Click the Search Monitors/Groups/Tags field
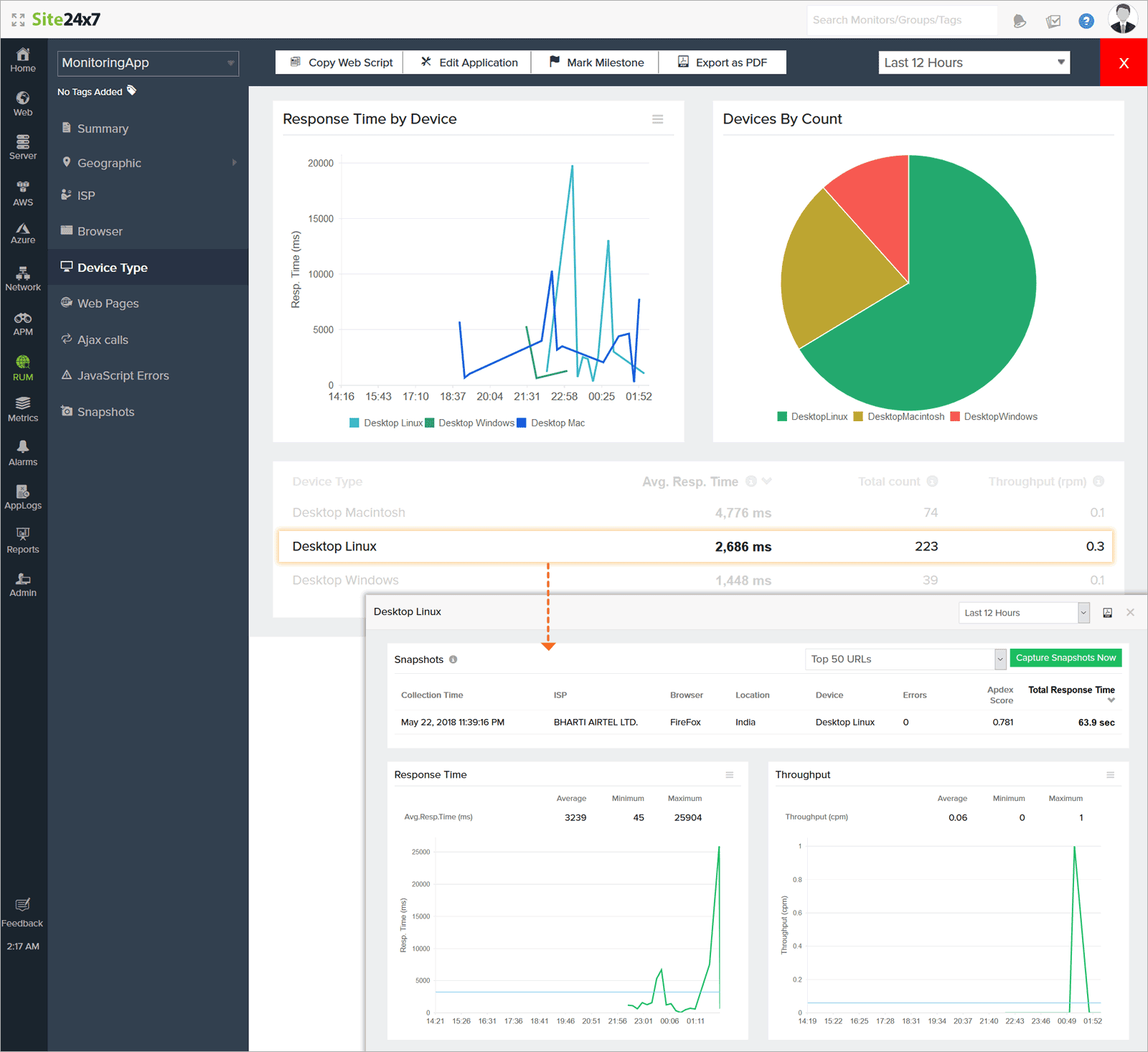The image size is (1148, 1052). point(901,20)
